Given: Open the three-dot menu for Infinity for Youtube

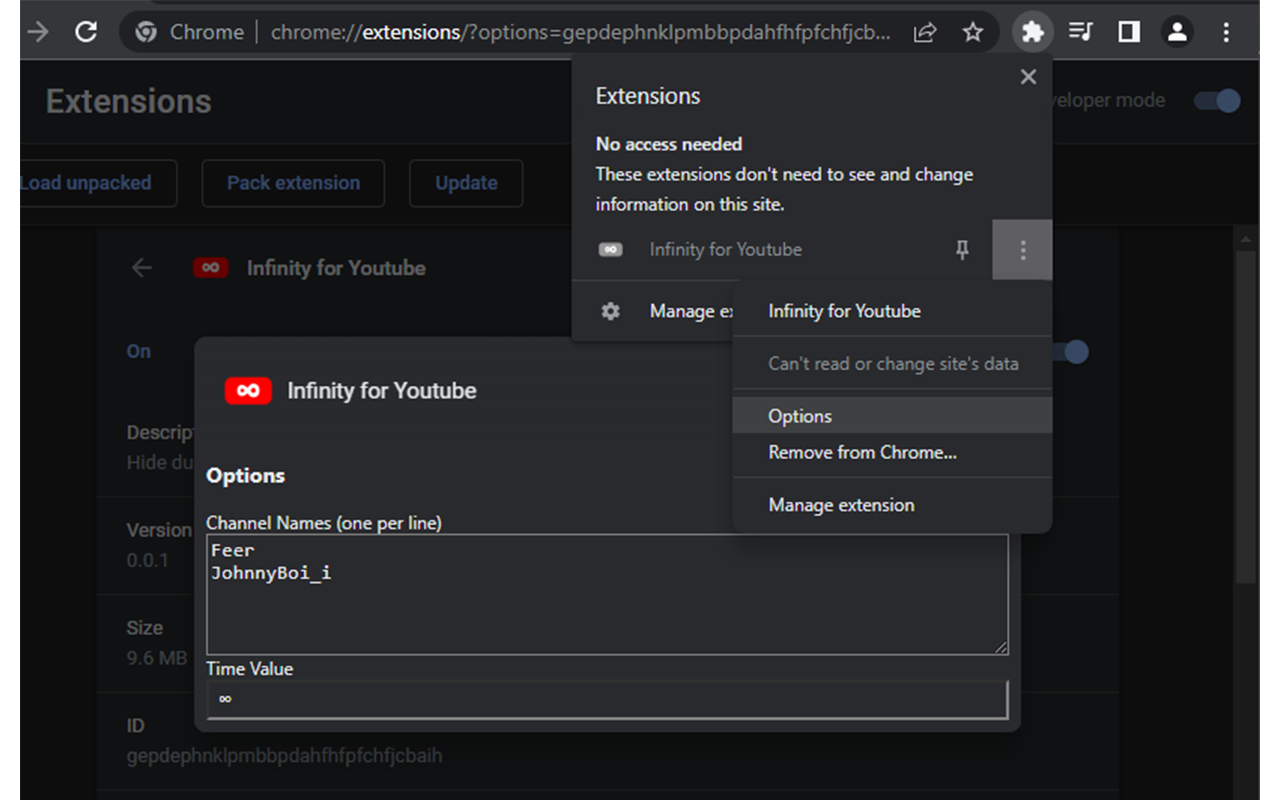Looking at the screenshot, I should click(1021, 250).
